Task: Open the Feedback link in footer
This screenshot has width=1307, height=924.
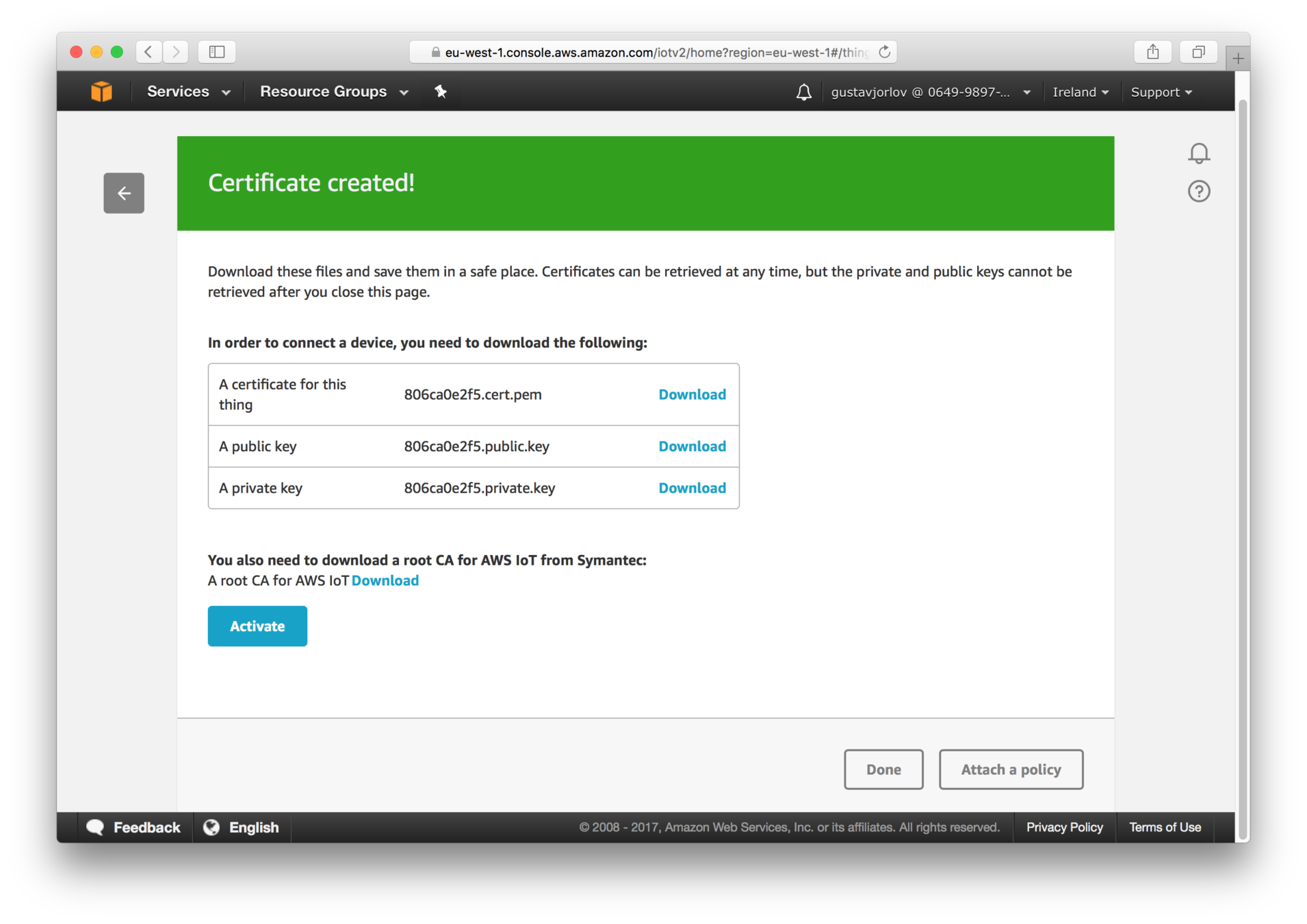Action: pyautogui.click(x=146, y=827)
